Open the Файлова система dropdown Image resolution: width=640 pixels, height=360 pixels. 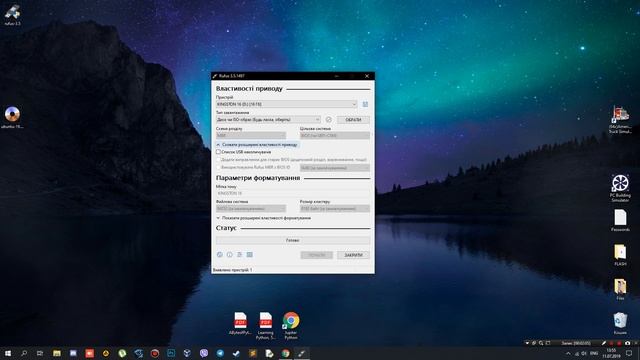pyautogui.click(x=251, y=209)
